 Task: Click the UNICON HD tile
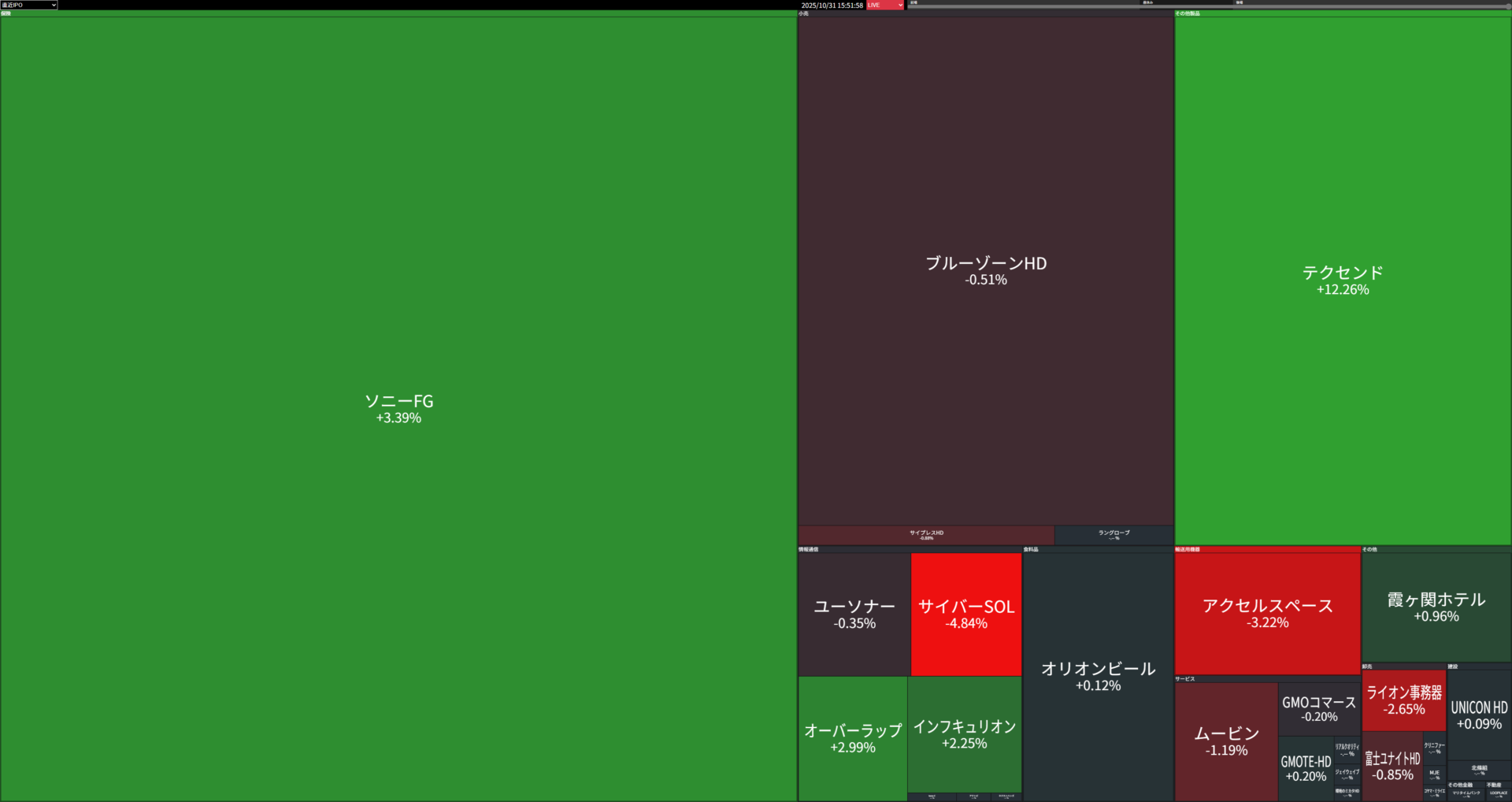click(1479, 715)
